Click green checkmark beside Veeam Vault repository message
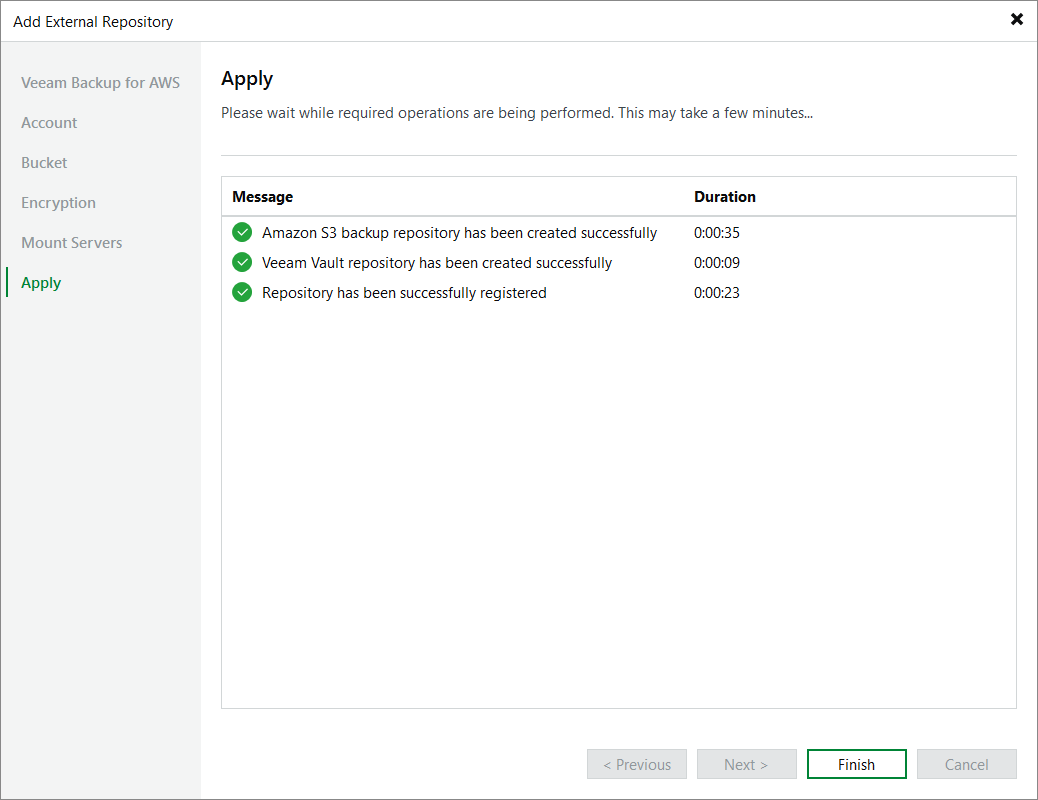The image size is (1038, 800). click(242, 262)
